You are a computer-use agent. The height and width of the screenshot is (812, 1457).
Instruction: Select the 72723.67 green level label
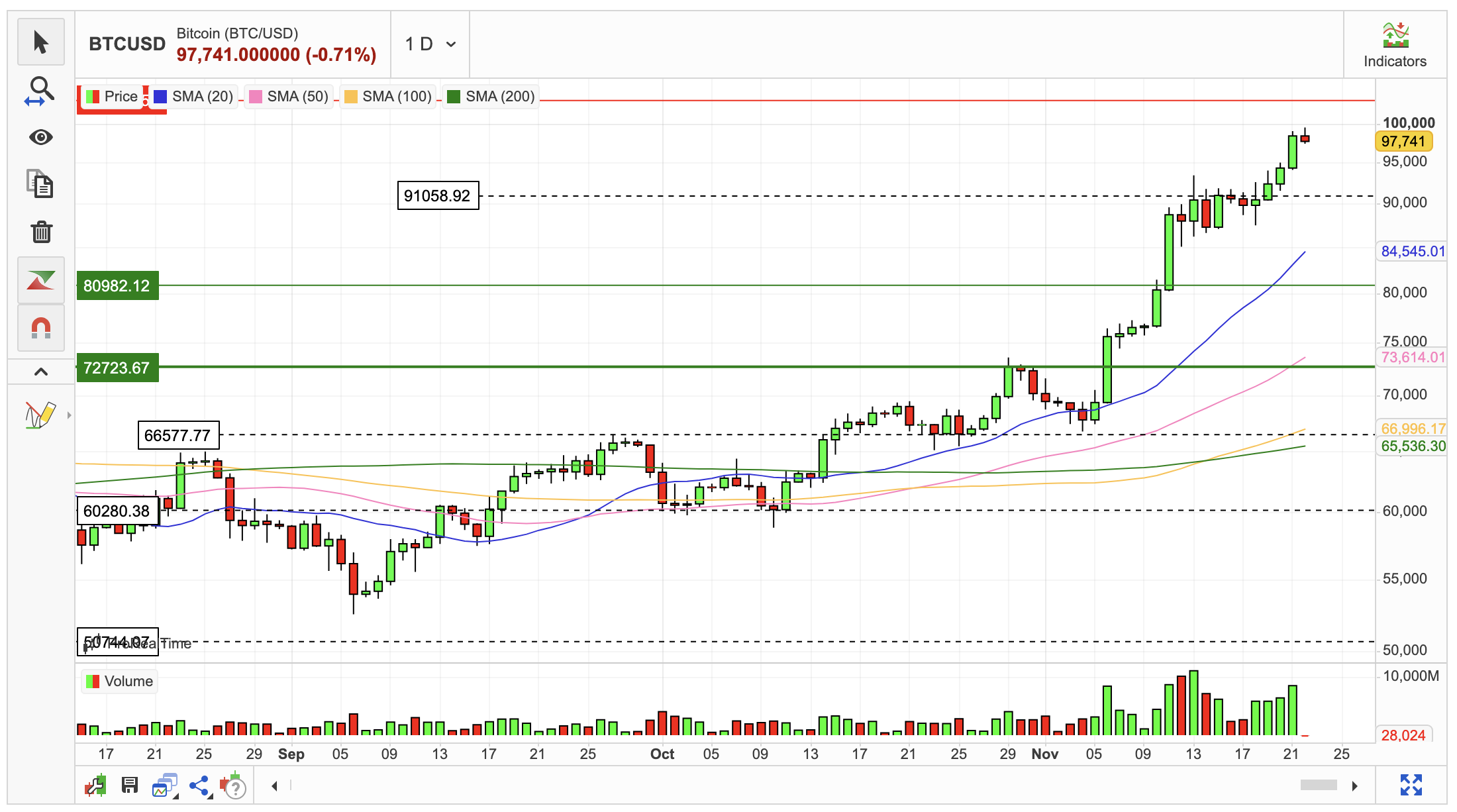tap(117, 368)
